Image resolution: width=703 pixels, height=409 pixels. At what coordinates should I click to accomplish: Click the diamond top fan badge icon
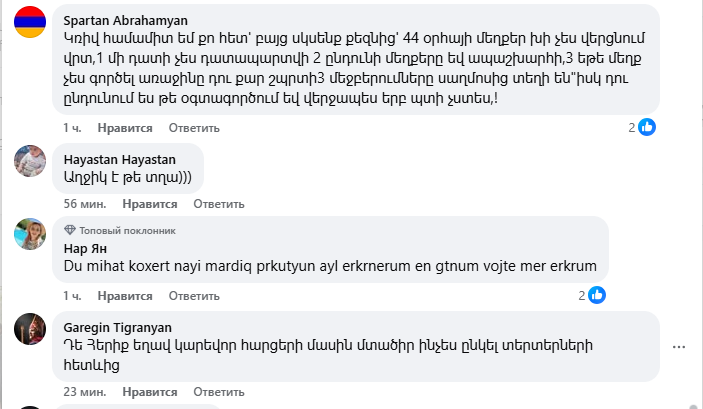69,230
